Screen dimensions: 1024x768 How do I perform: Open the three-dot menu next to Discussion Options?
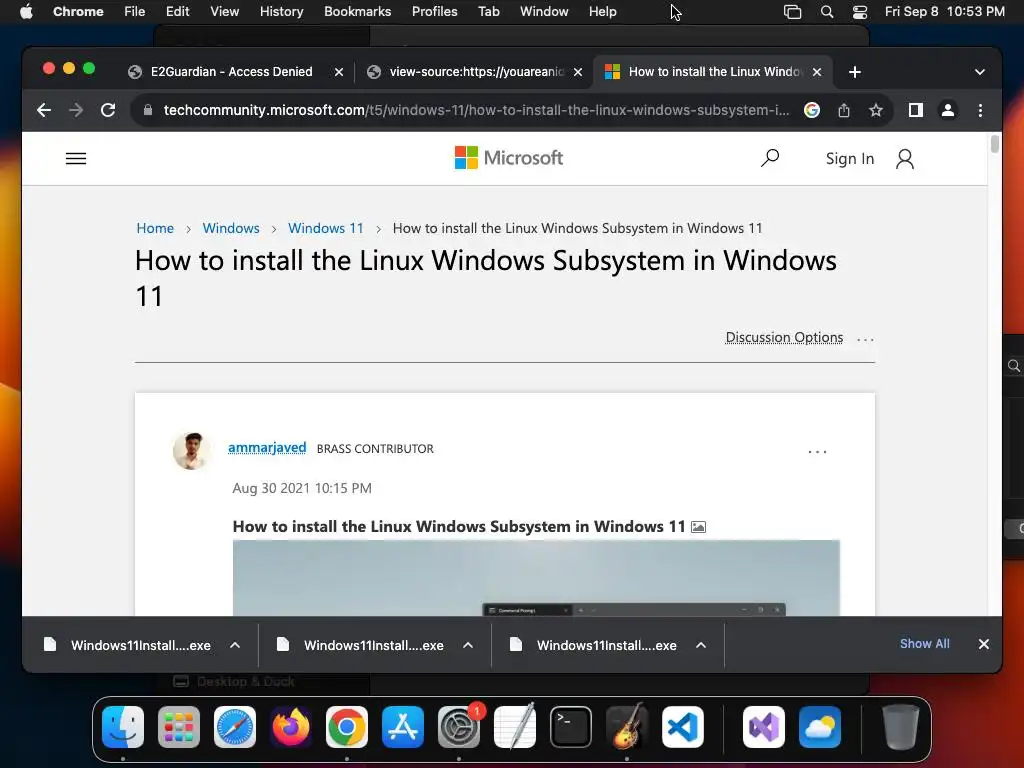coord(865,339)
